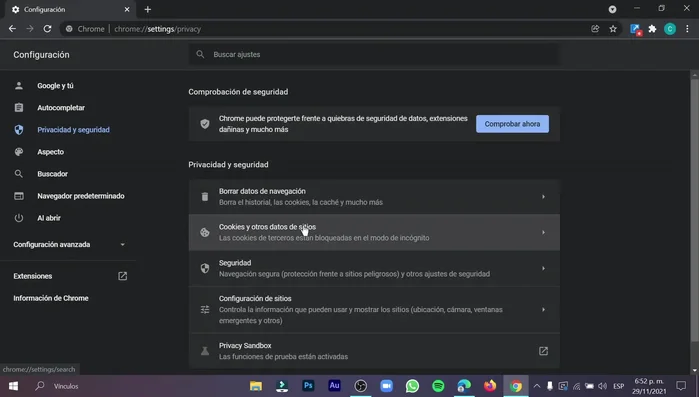
Task: Open Aspecto section
Action: tap(50, 152)
